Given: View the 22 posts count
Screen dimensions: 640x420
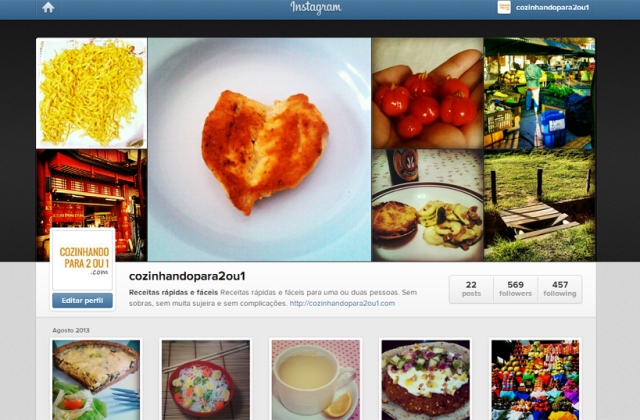Looking at the screenshot, I should [x=471, y=289].
